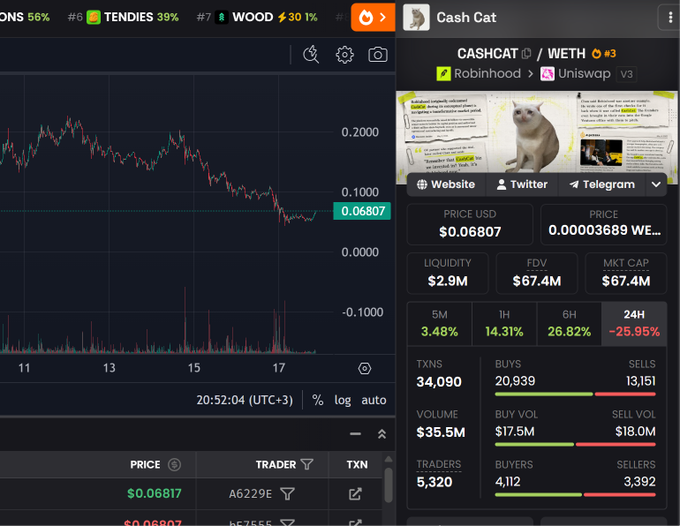This screenshot has width=680, height=526.
Task: Click trader address A6229E
Action: tap(250, 494)
